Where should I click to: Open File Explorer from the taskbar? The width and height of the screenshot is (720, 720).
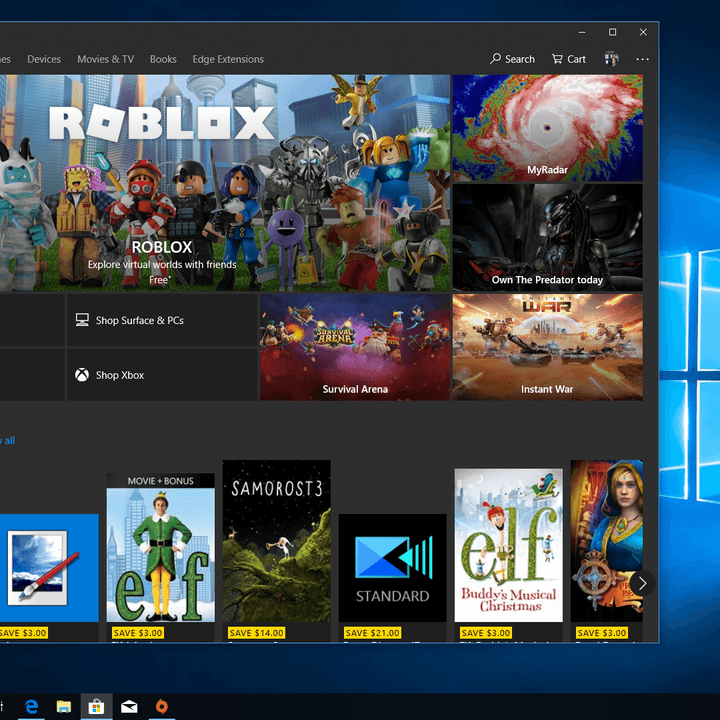click(x=64, y=706)
